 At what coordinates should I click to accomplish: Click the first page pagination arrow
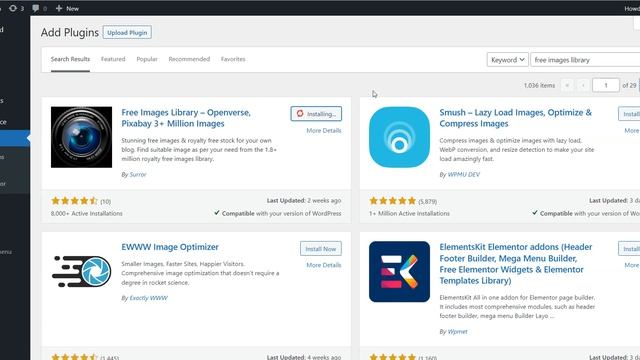tap(567, 85)
